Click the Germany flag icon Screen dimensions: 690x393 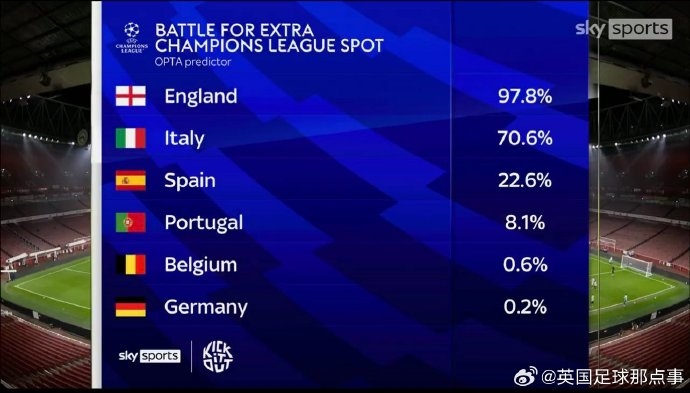click(131, 307)
